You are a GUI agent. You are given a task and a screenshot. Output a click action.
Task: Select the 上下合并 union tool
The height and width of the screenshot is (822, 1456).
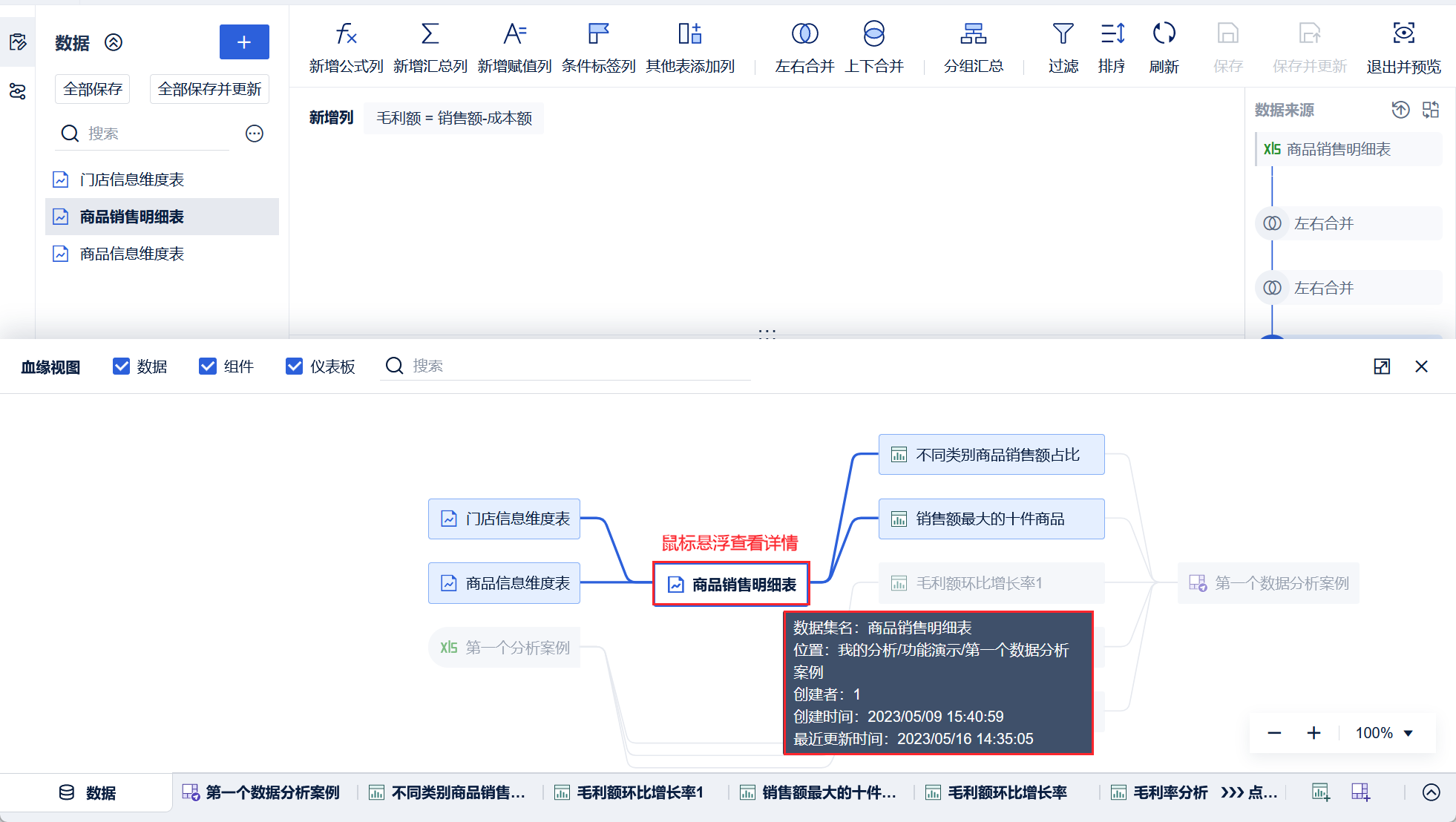(x=873, y=34)
